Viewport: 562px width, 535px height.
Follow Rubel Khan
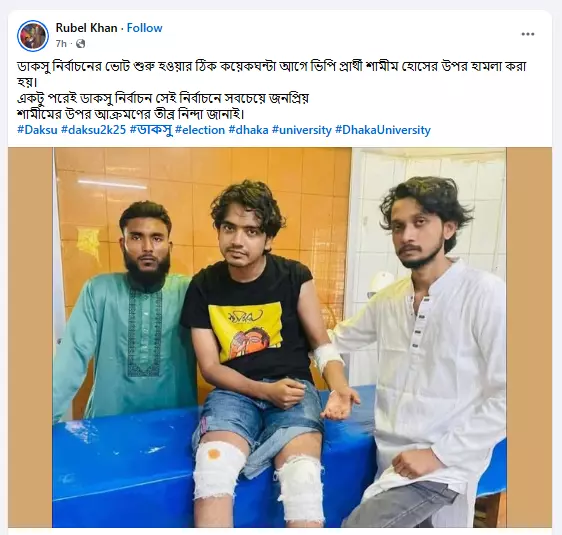(144, 28)
